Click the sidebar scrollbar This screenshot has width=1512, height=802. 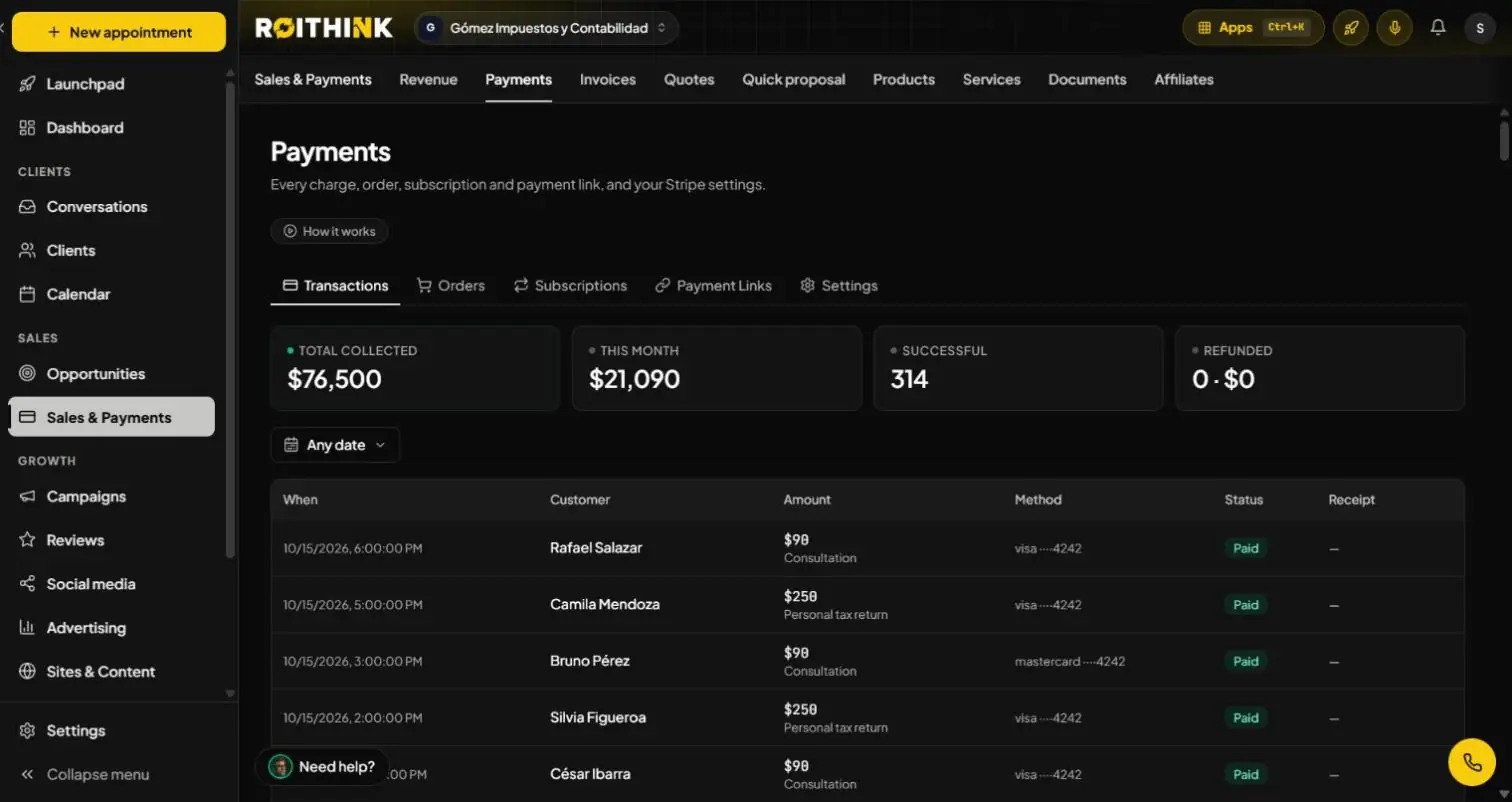[230, 320]
